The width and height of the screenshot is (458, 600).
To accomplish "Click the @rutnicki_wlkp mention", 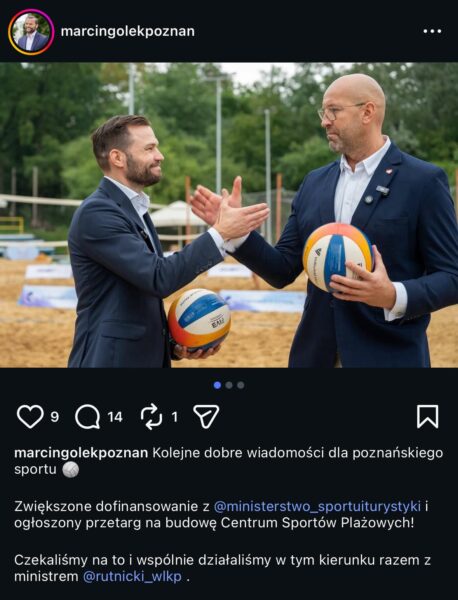I will point(132,576).
